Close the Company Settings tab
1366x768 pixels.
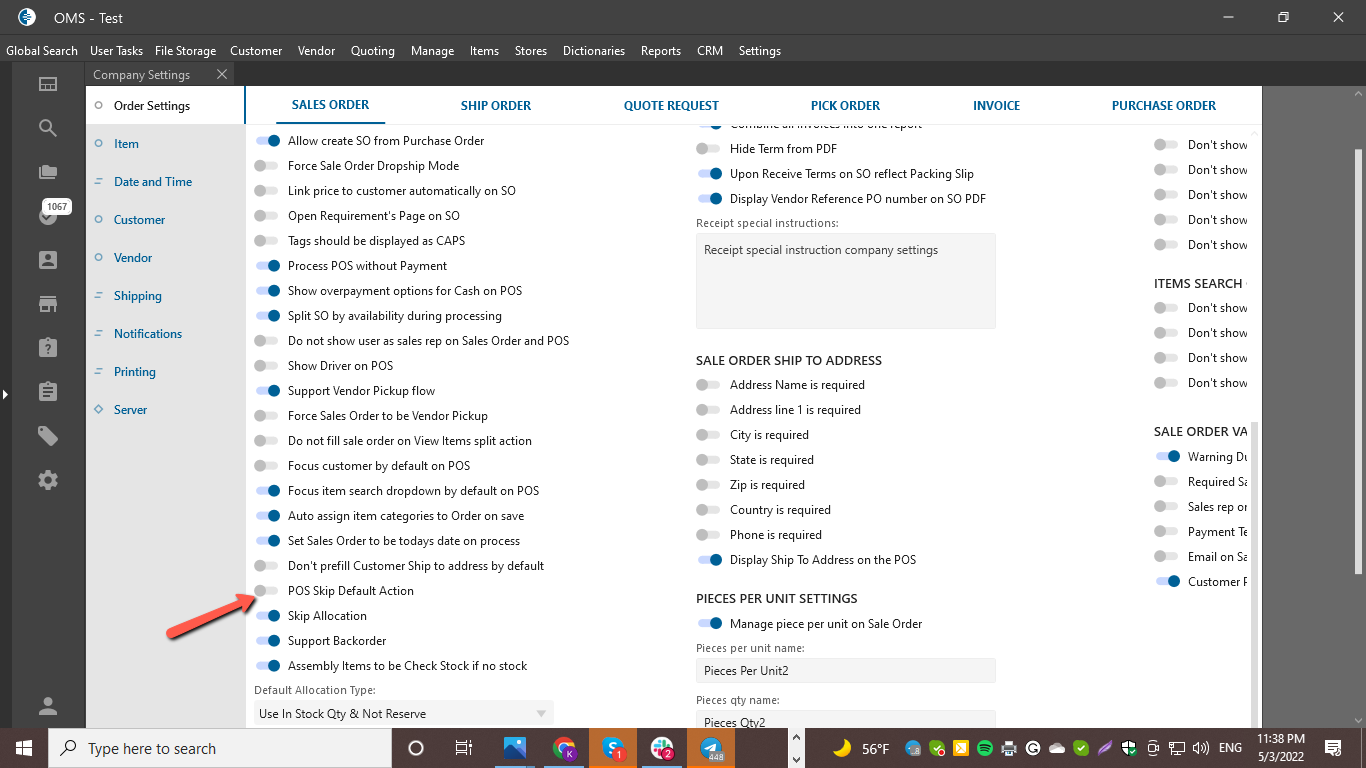222,74
